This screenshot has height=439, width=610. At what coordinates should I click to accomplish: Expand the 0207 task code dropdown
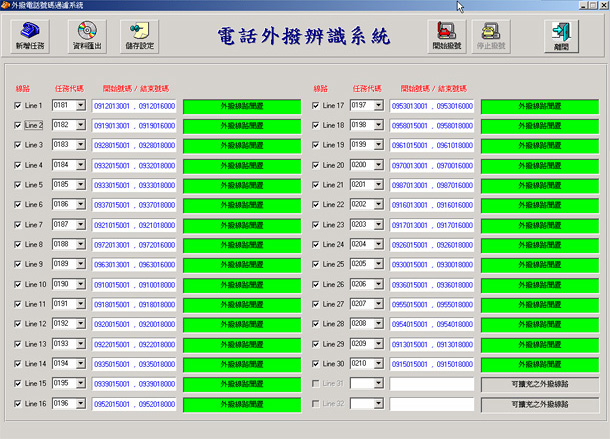coord(379,304)
